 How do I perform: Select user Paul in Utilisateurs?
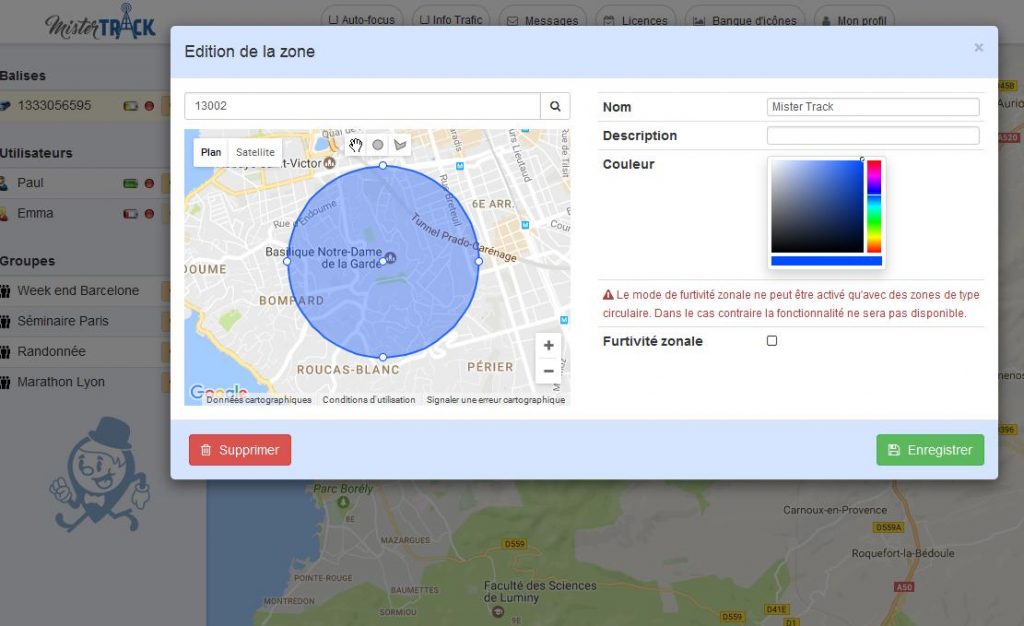(30, 183)
